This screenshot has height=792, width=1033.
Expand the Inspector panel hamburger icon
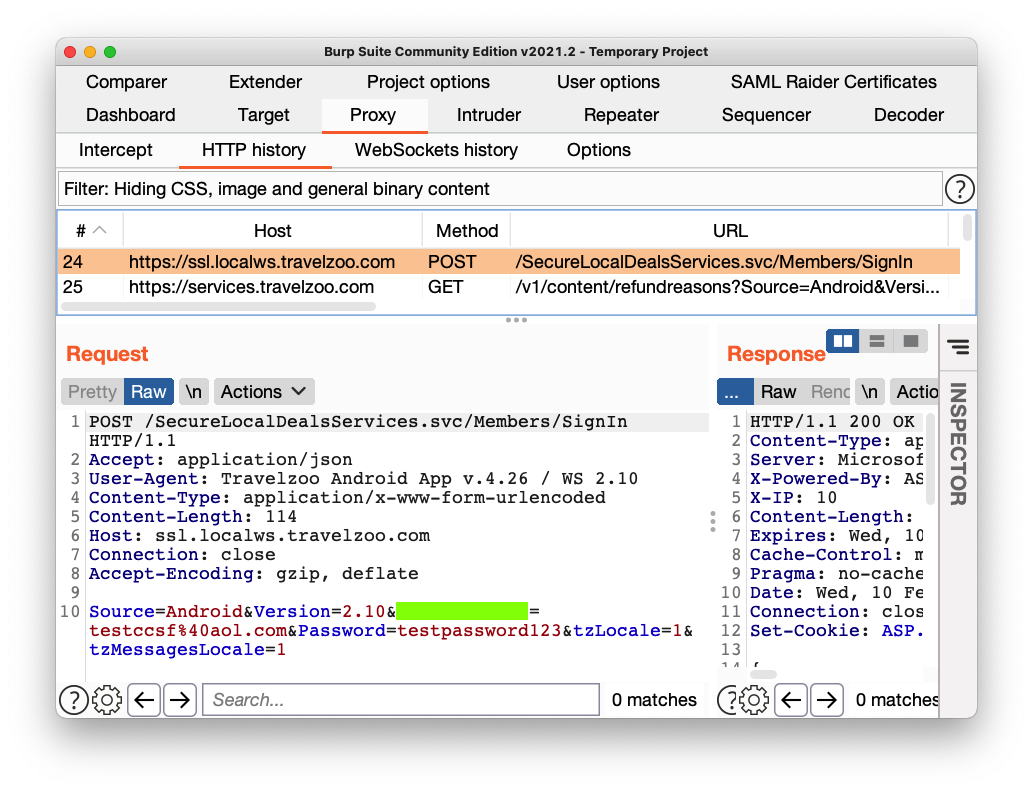958,346
